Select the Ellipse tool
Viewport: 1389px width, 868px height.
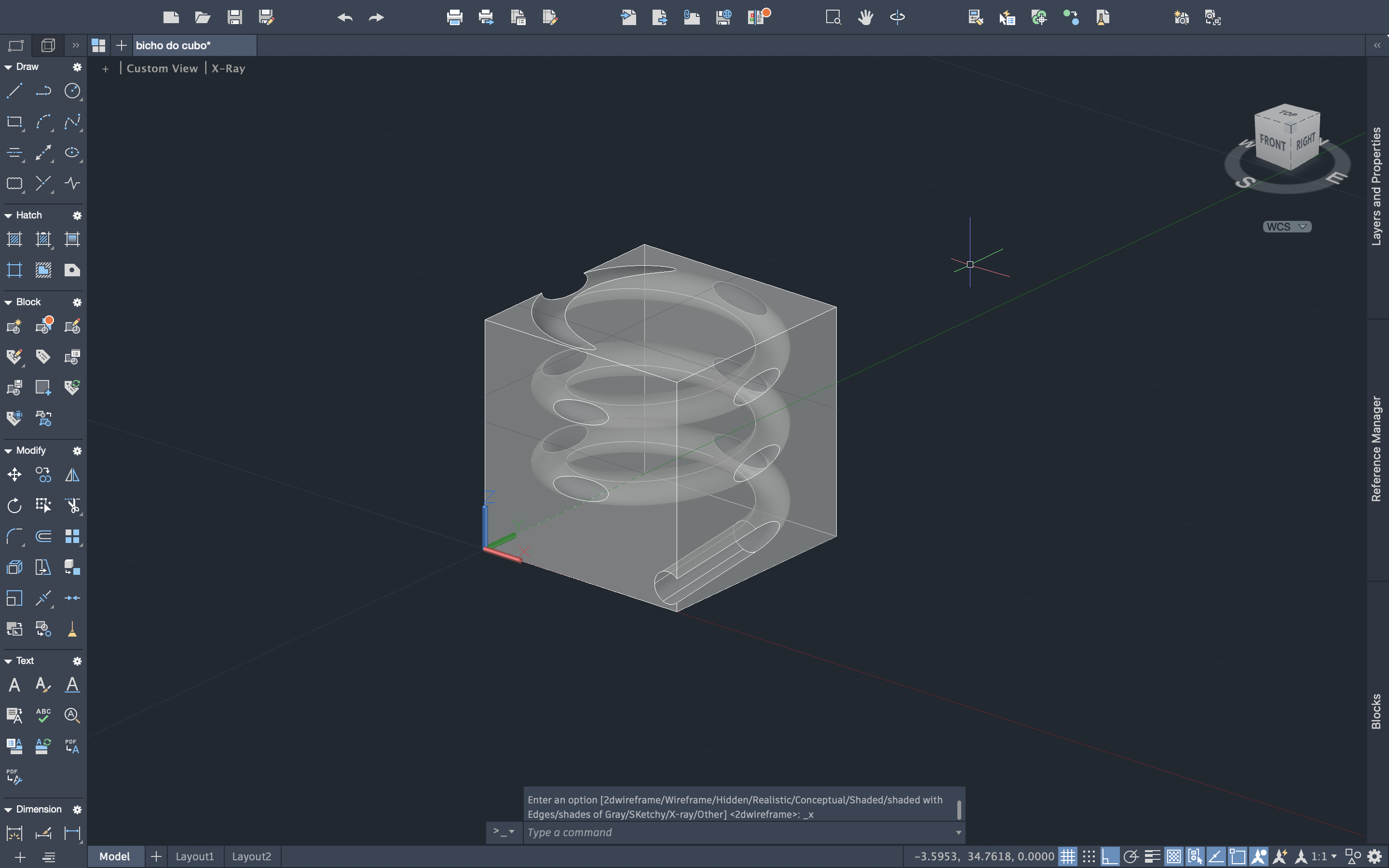click(x=72, y=152)
